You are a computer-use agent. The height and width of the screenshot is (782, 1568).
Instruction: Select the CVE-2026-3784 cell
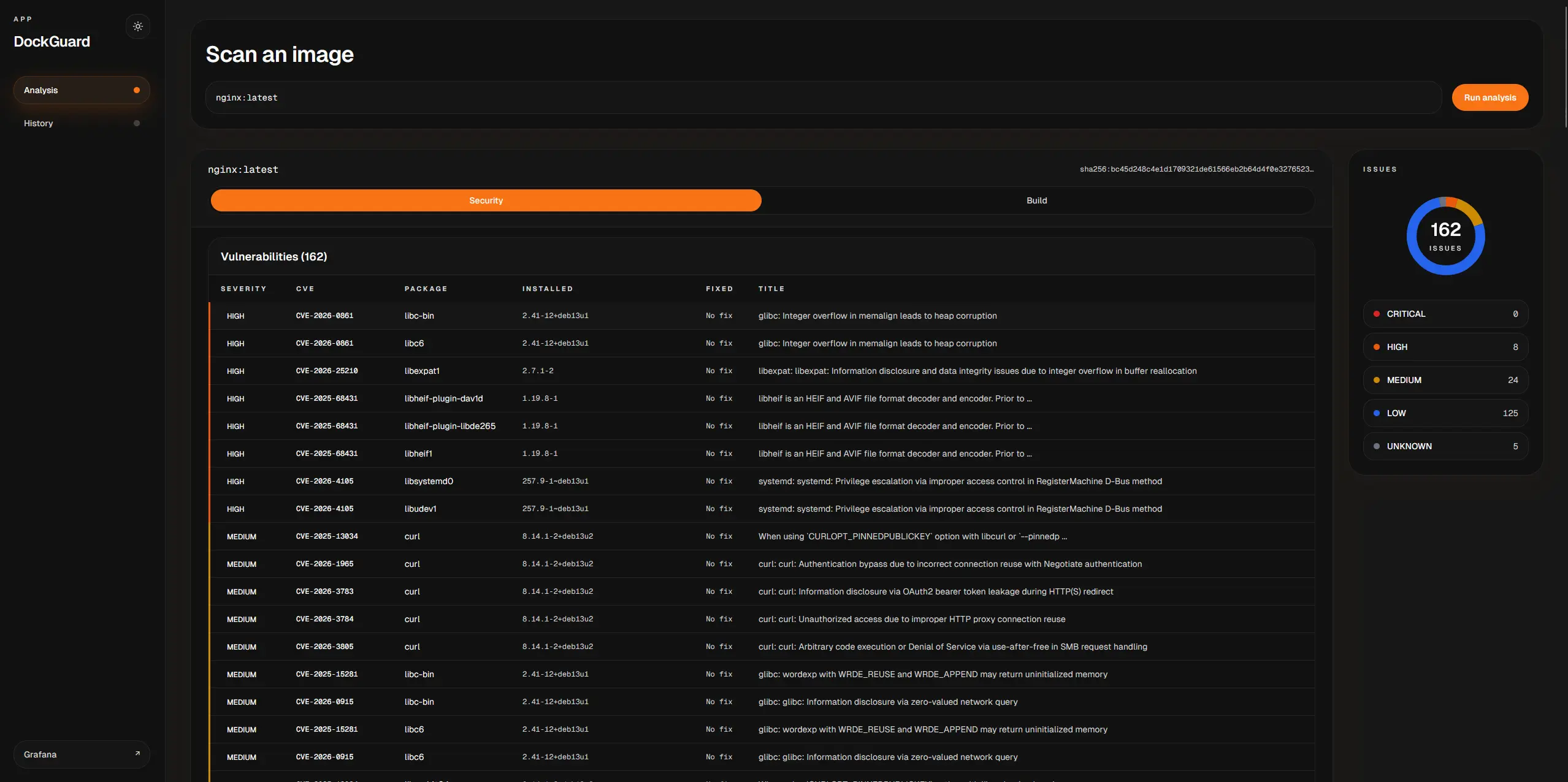[324, 619]
